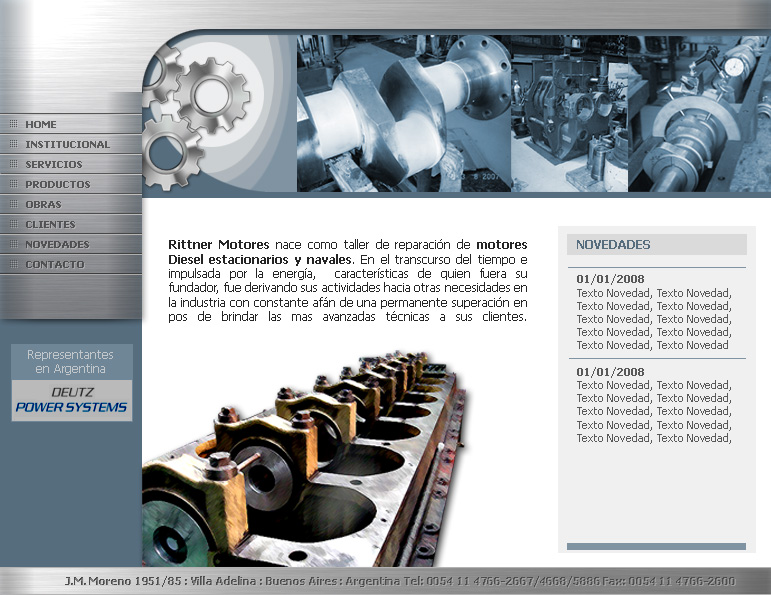Open the OBRAS menu entry
This screenshot has width=771, height=595.
pos(71,204)
